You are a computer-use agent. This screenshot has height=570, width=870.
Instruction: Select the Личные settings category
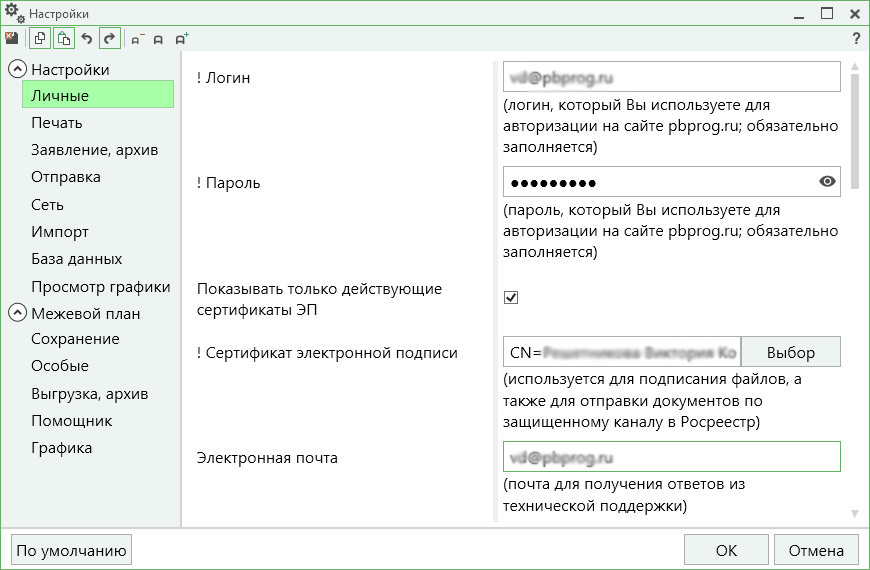[98, 95]
